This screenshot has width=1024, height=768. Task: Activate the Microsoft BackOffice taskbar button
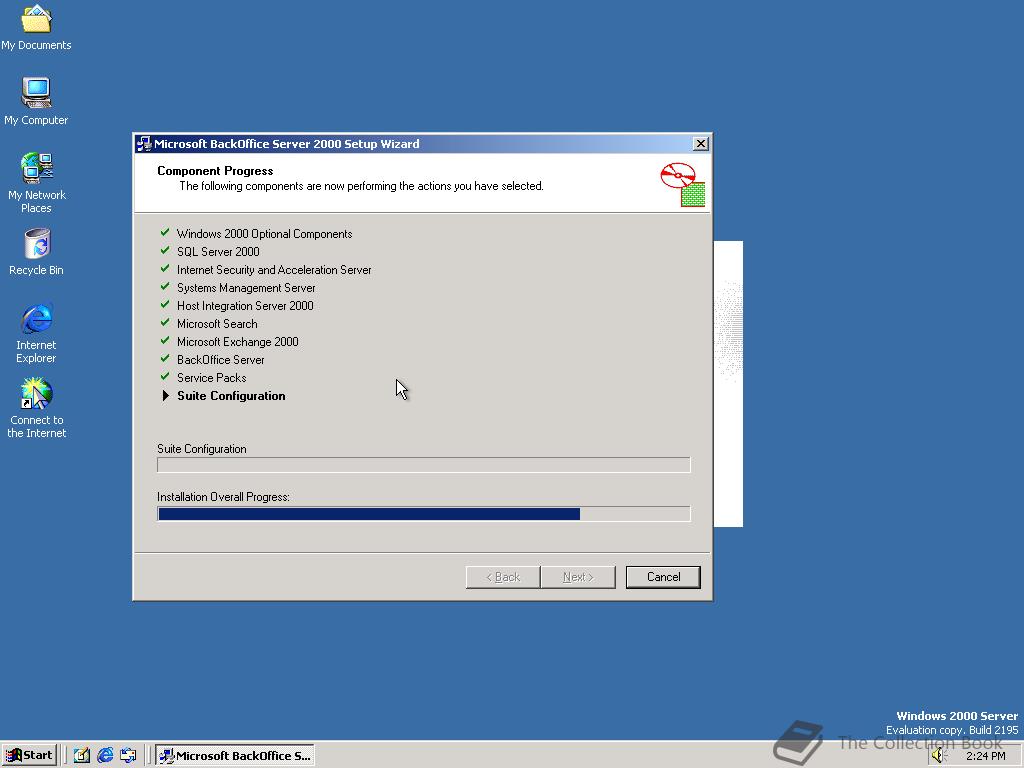click(x=235, y=756)
